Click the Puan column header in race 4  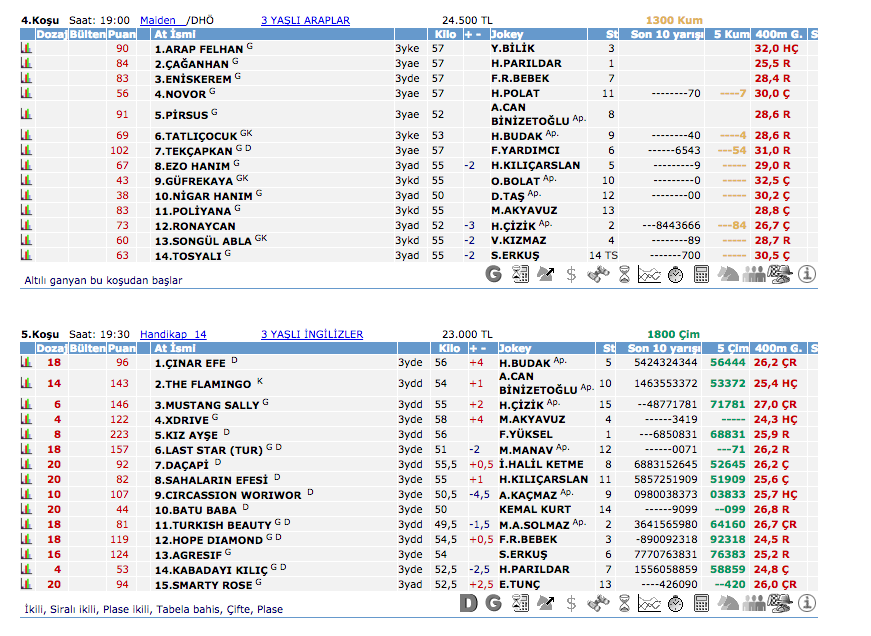click(x=122, y=34)
